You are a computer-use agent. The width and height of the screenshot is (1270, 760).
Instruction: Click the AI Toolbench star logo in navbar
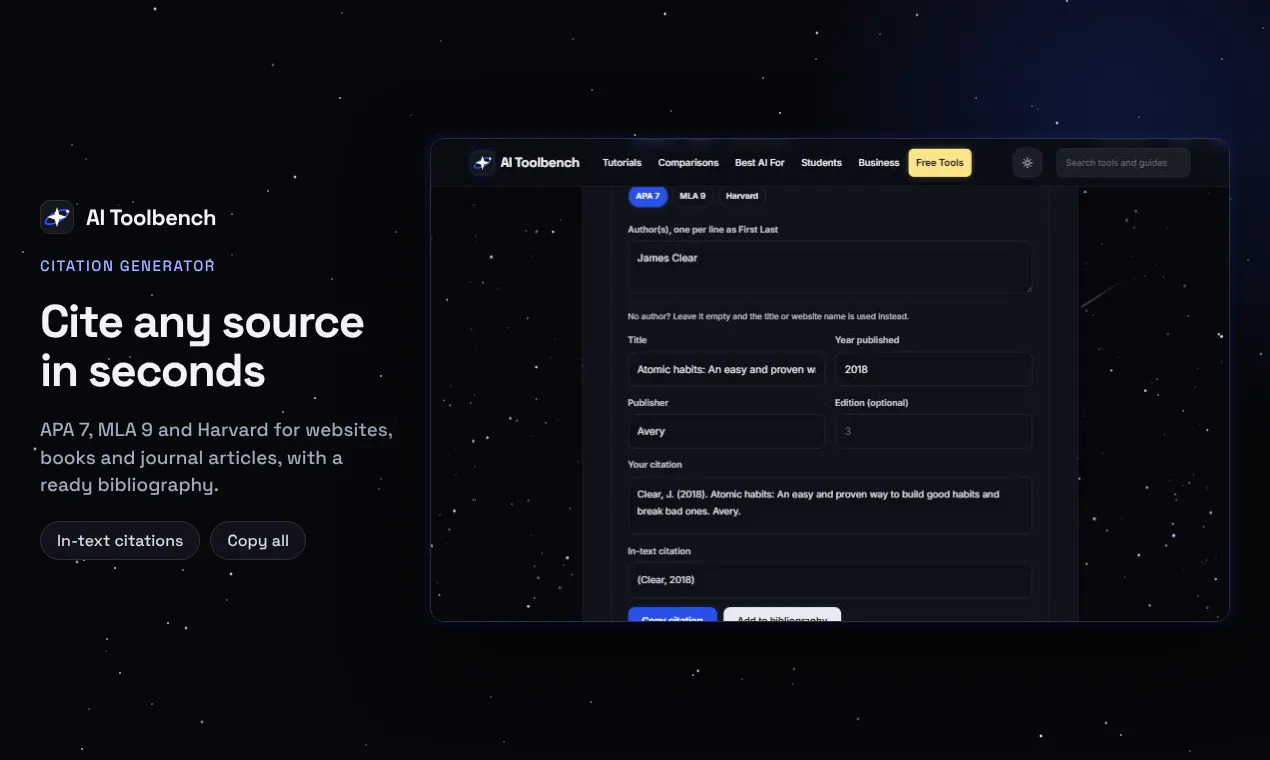coord(482,162)
